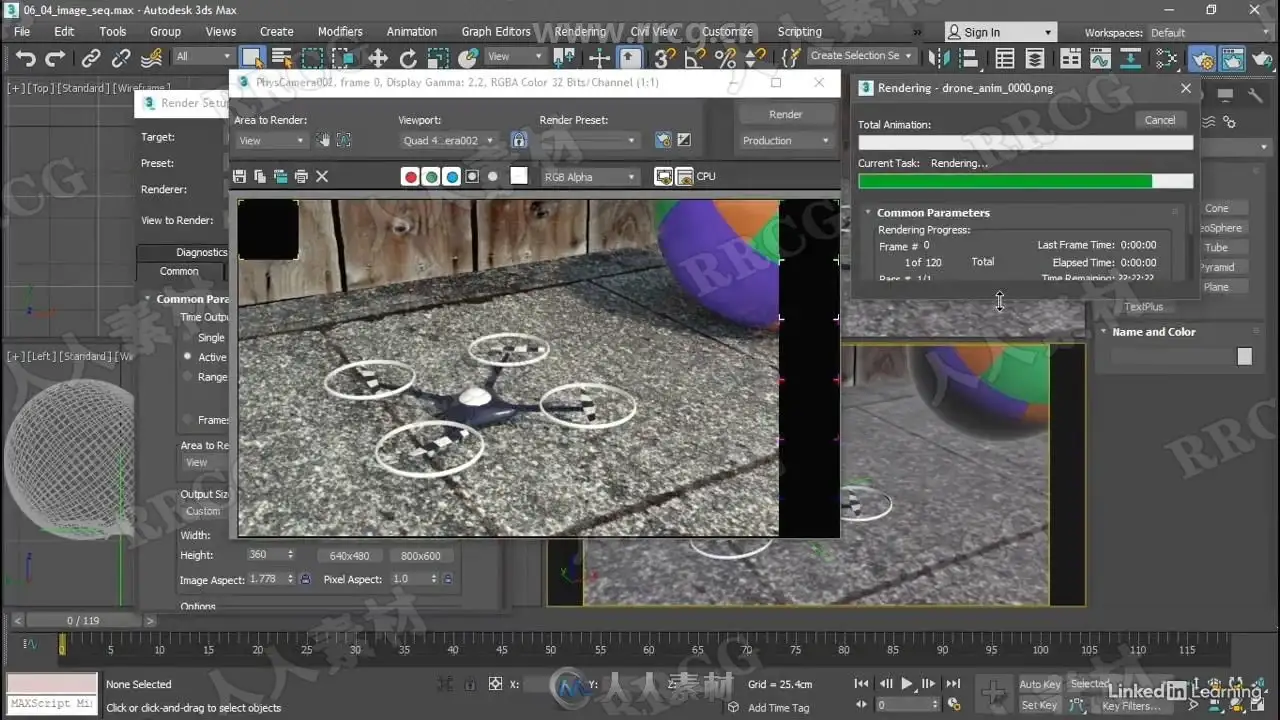This screenshot has width=1280, height=720.
Task: Select the Move transform tool
Action: (x=378, y=58)
